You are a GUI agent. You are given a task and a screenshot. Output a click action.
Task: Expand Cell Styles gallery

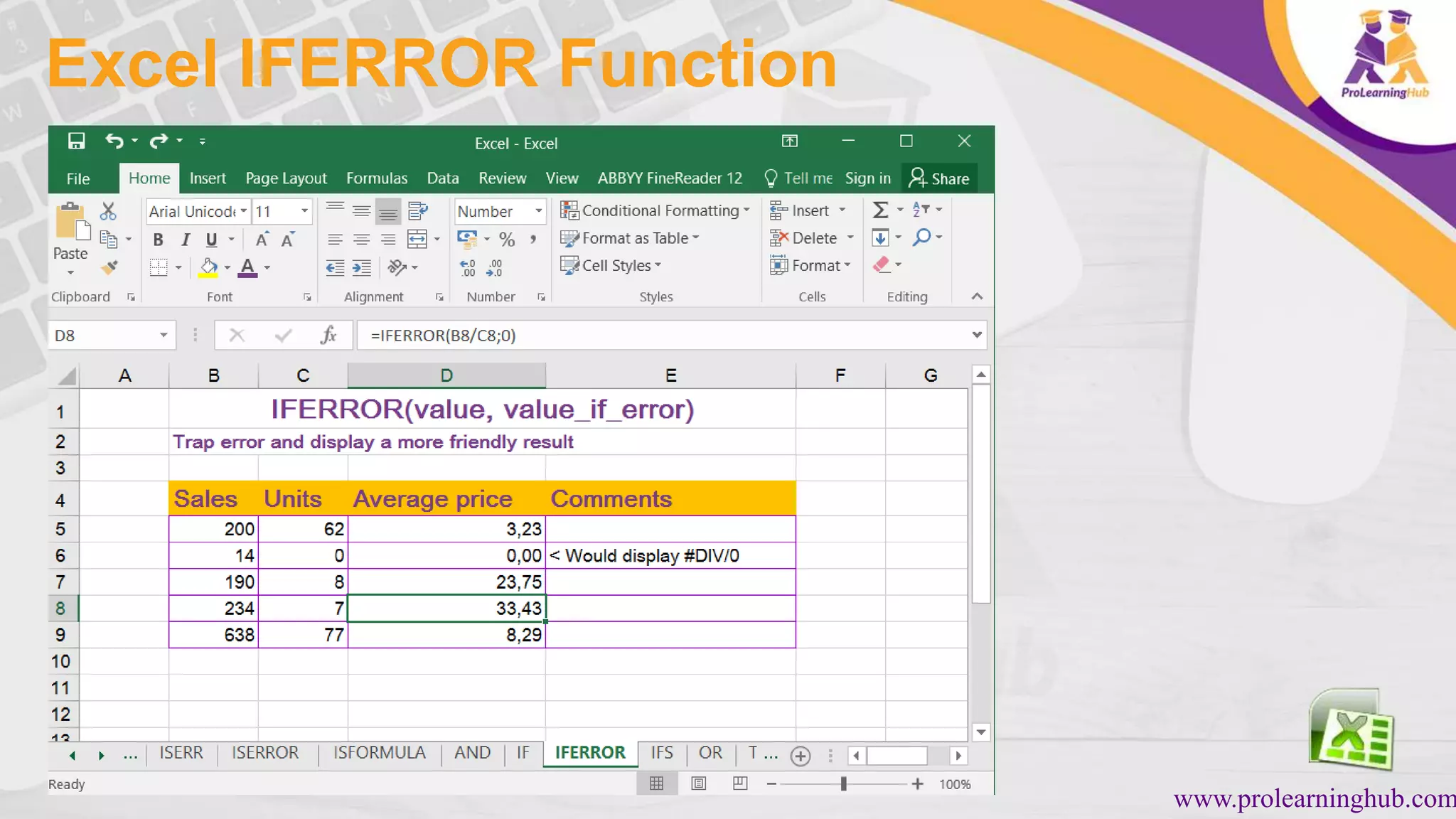tap(611, 265)
